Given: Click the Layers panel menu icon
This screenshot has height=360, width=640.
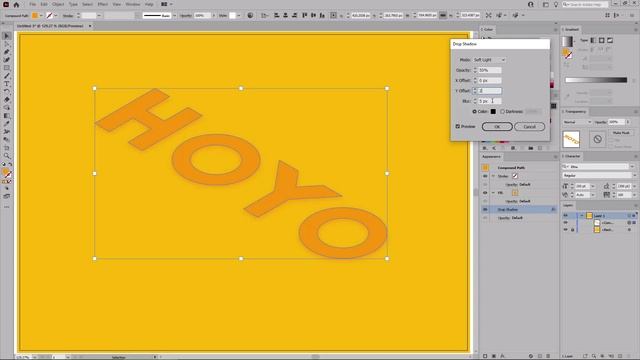Looking at the screenshot, I should point(636,205).
